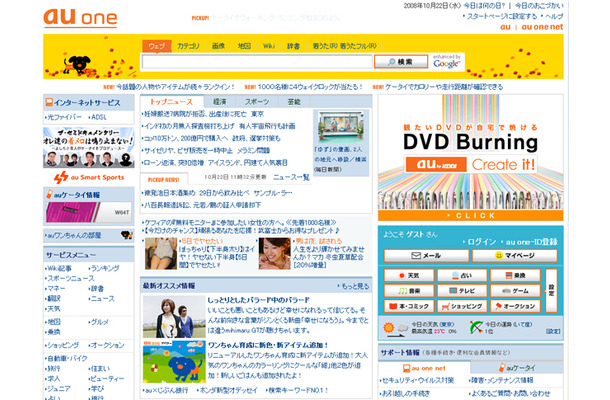The image size is (610, 400).
Task: Select the ウェブ search tab
Action: coord(157,46)
